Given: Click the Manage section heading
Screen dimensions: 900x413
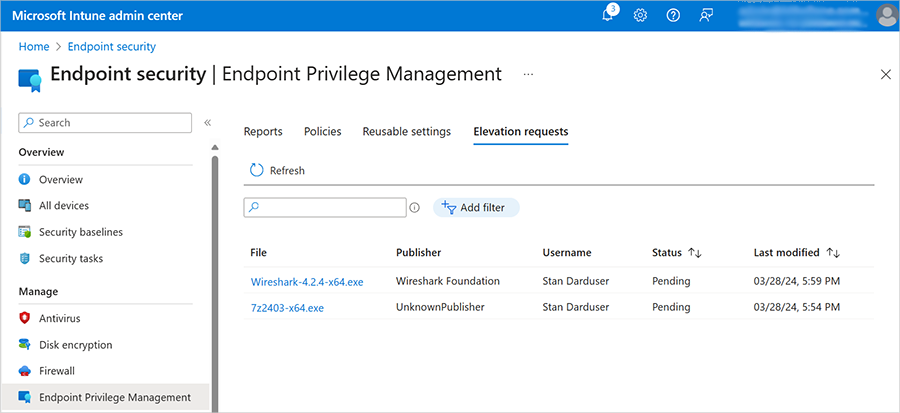Looking at the screenshot, I should [38, 291].
